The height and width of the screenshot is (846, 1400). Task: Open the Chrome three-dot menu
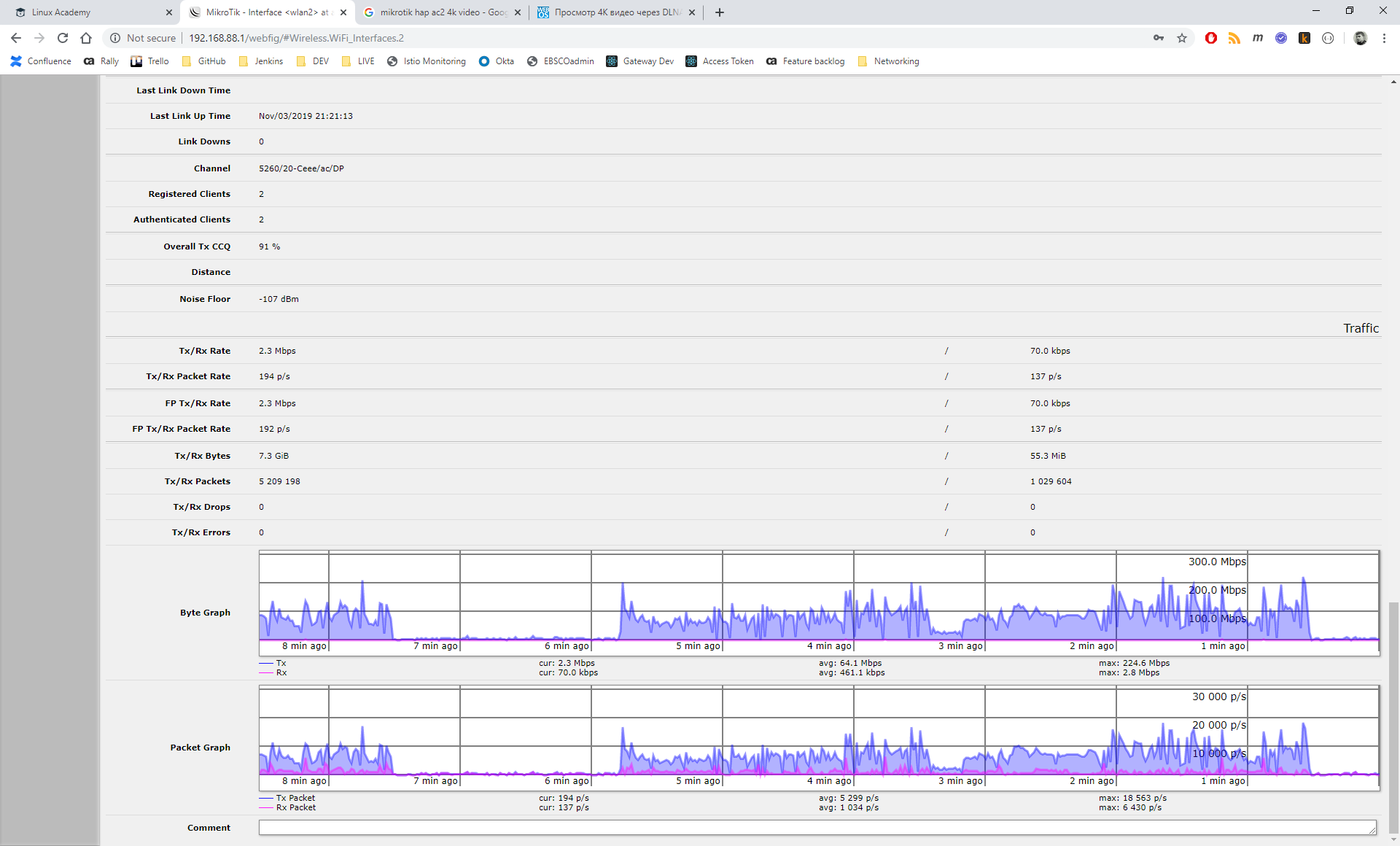click(x=1384, y=38)
